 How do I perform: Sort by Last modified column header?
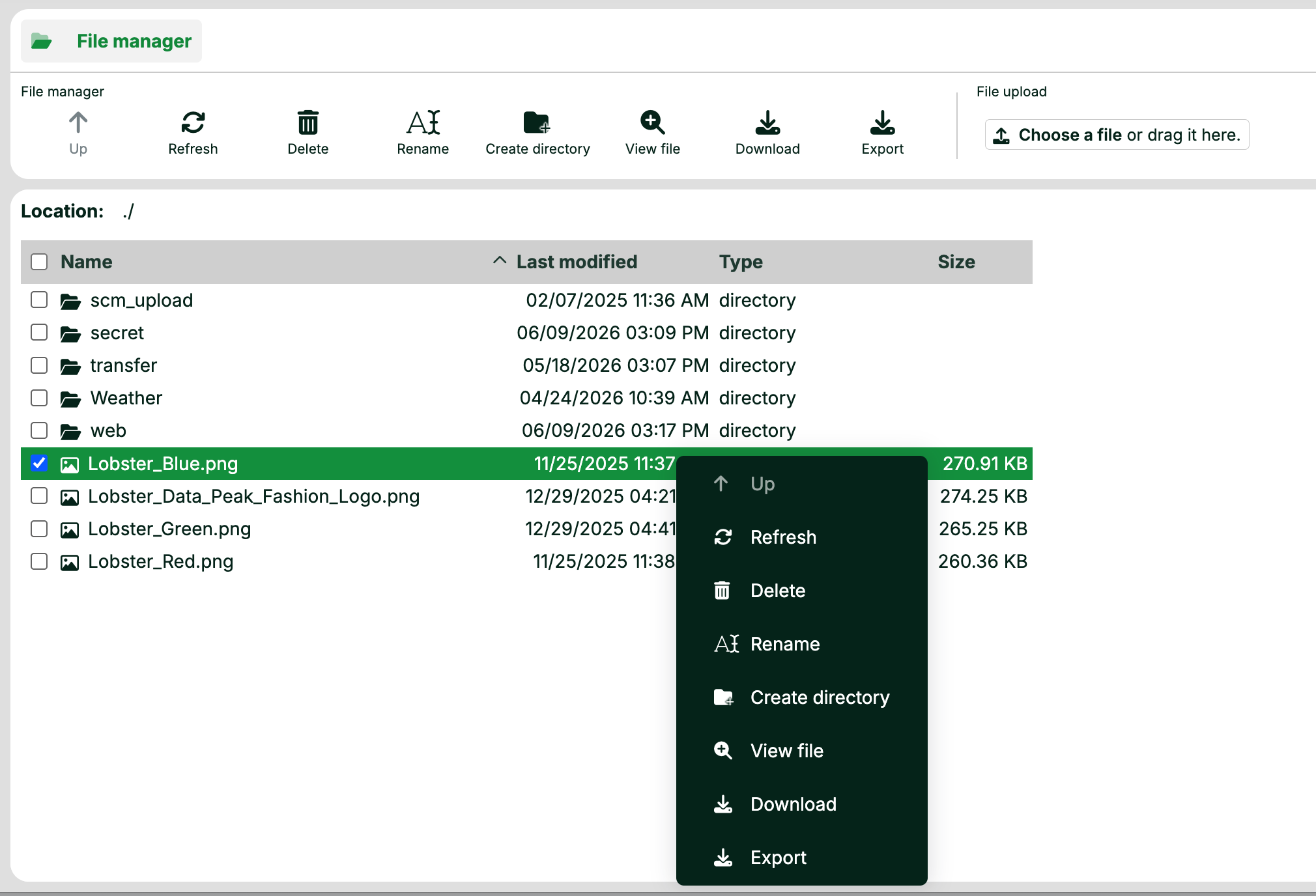pos(577,262)
